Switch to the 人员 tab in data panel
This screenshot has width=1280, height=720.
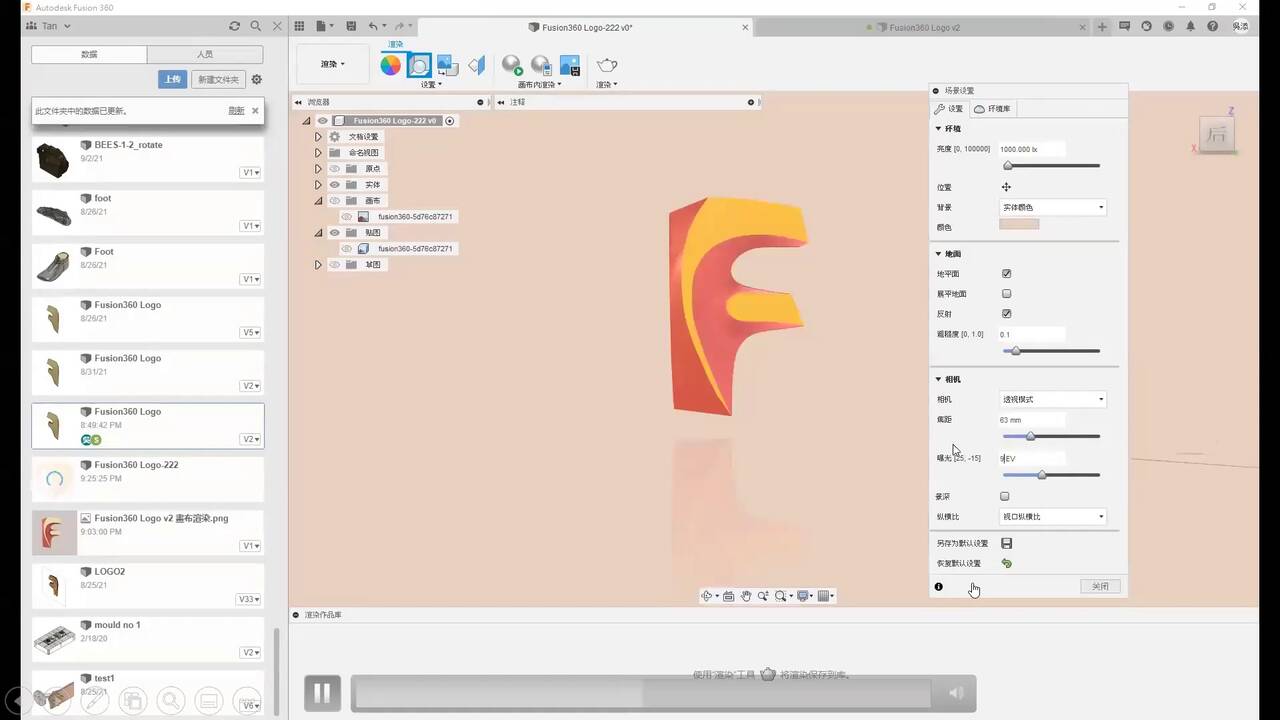205,54
